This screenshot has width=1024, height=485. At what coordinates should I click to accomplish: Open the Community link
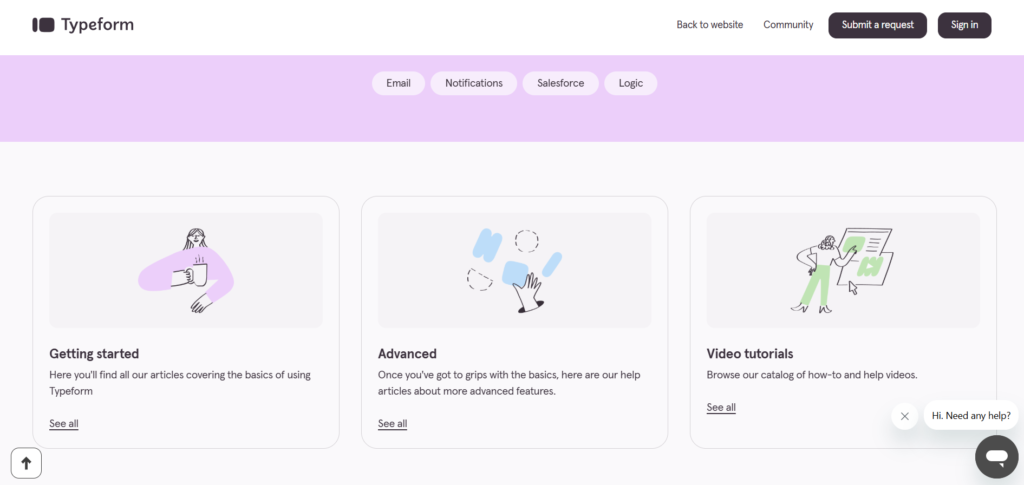(788, 25)
